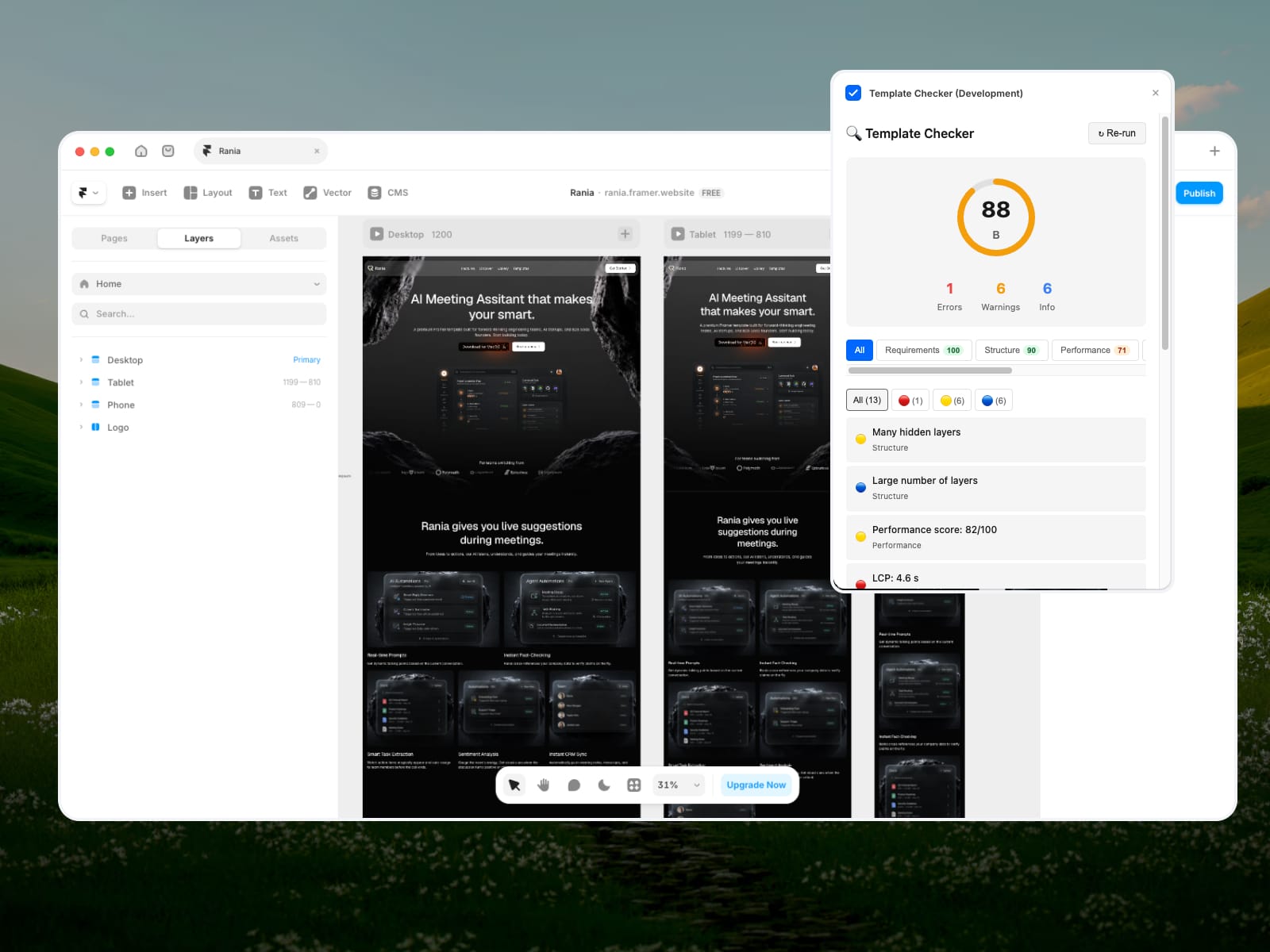Select the Performance 71 tab
The width and height of the screenshot is (1270, 952).
[x=1095, y=350]
